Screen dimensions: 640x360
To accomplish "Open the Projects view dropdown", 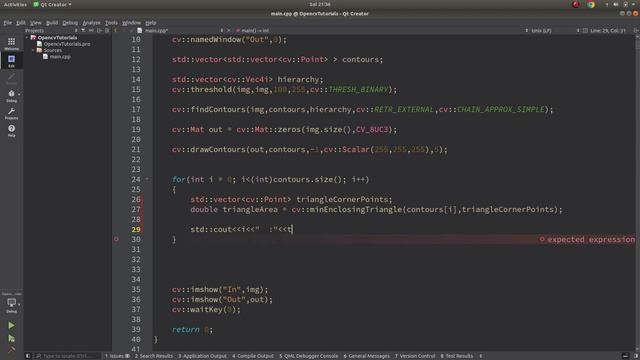I will (x=51, y=31).
